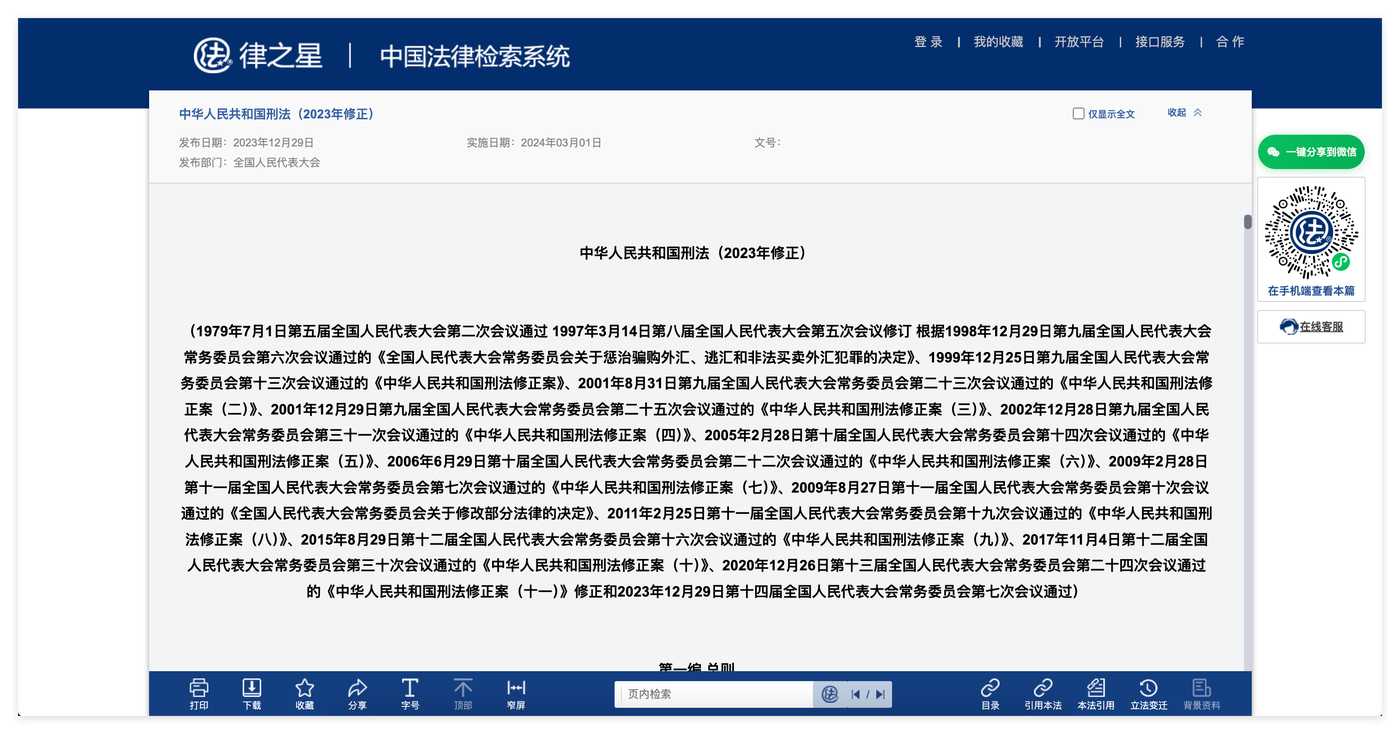The width and height of the screenshot is (1400, 734).
Task: Go to the next search match
Action: pyautogui.click(x=880, y=694)
